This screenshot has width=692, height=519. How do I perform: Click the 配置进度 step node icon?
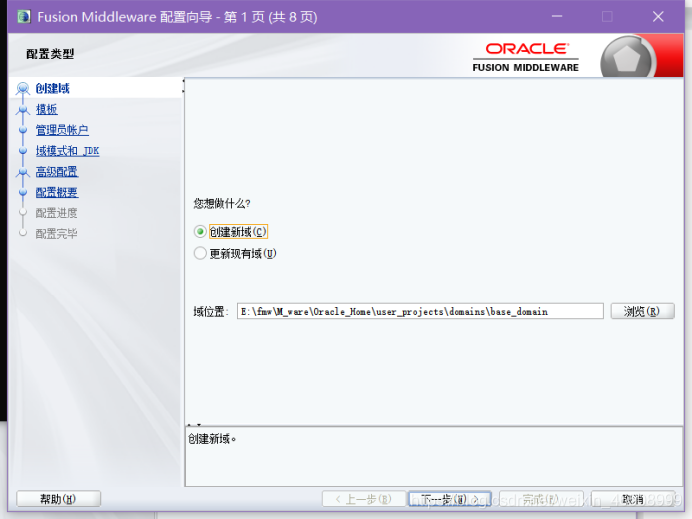pyautogui.click(x=23, y=212)
